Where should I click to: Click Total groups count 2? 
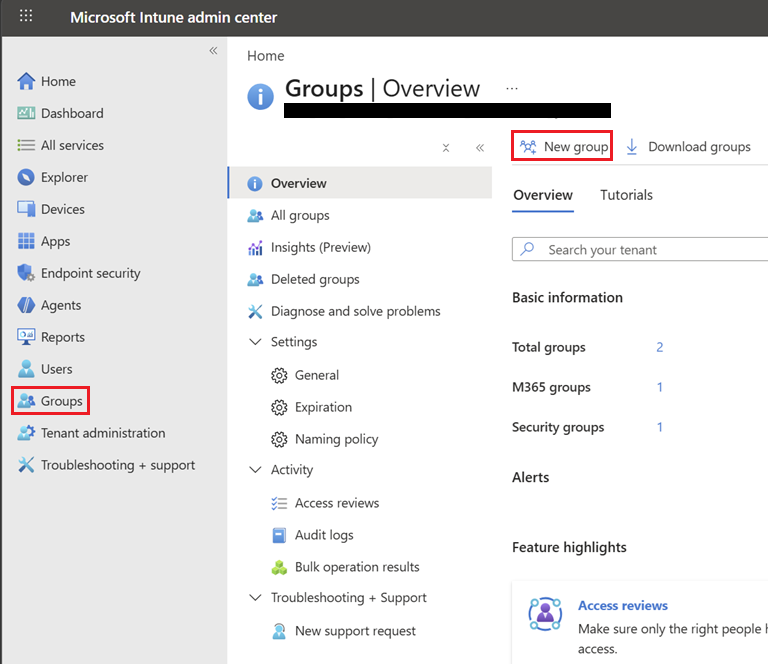pos(660,347)
